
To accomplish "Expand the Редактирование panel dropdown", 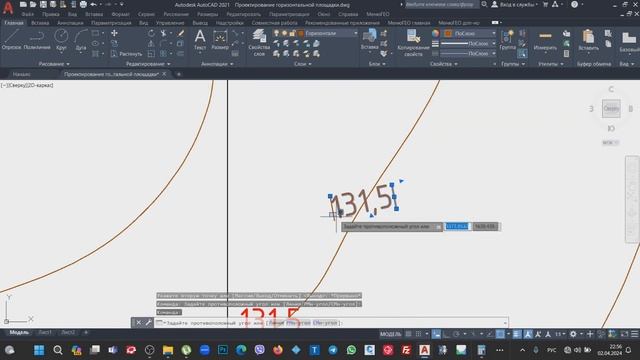I will click(148, 64).
